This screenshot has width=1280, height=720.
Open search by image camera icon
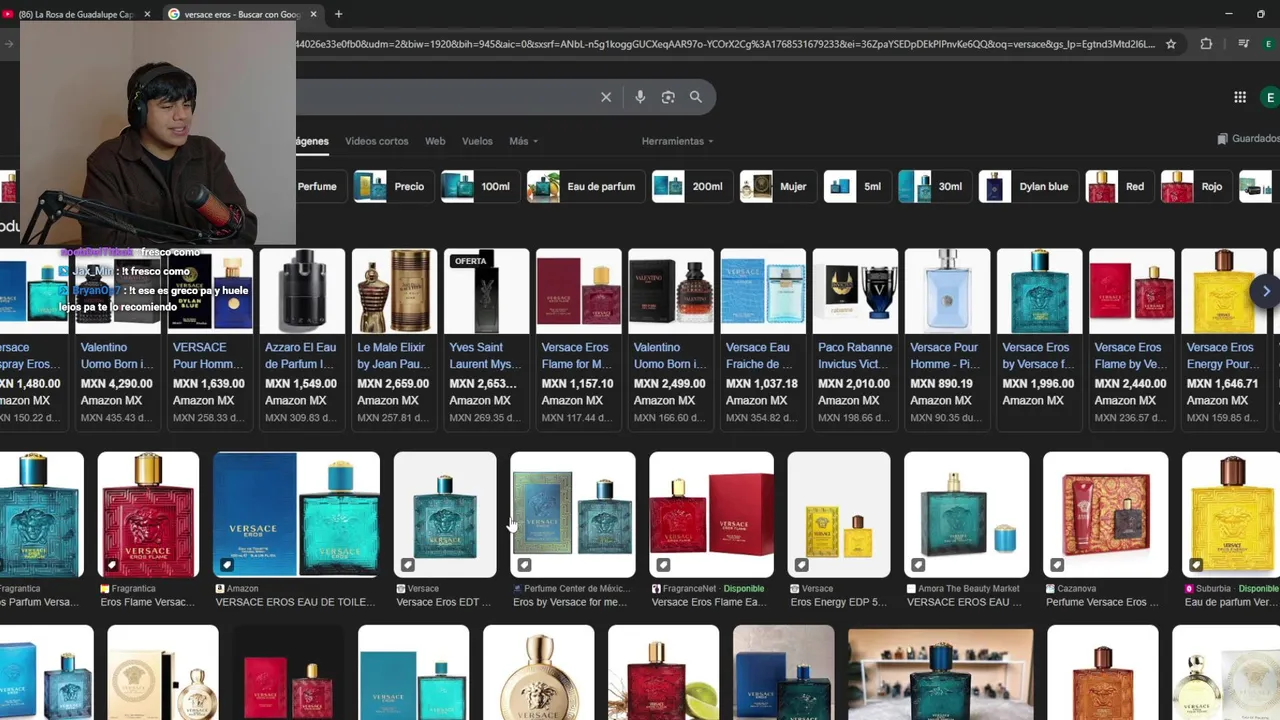pyautogui.click(x=668, y=97)
